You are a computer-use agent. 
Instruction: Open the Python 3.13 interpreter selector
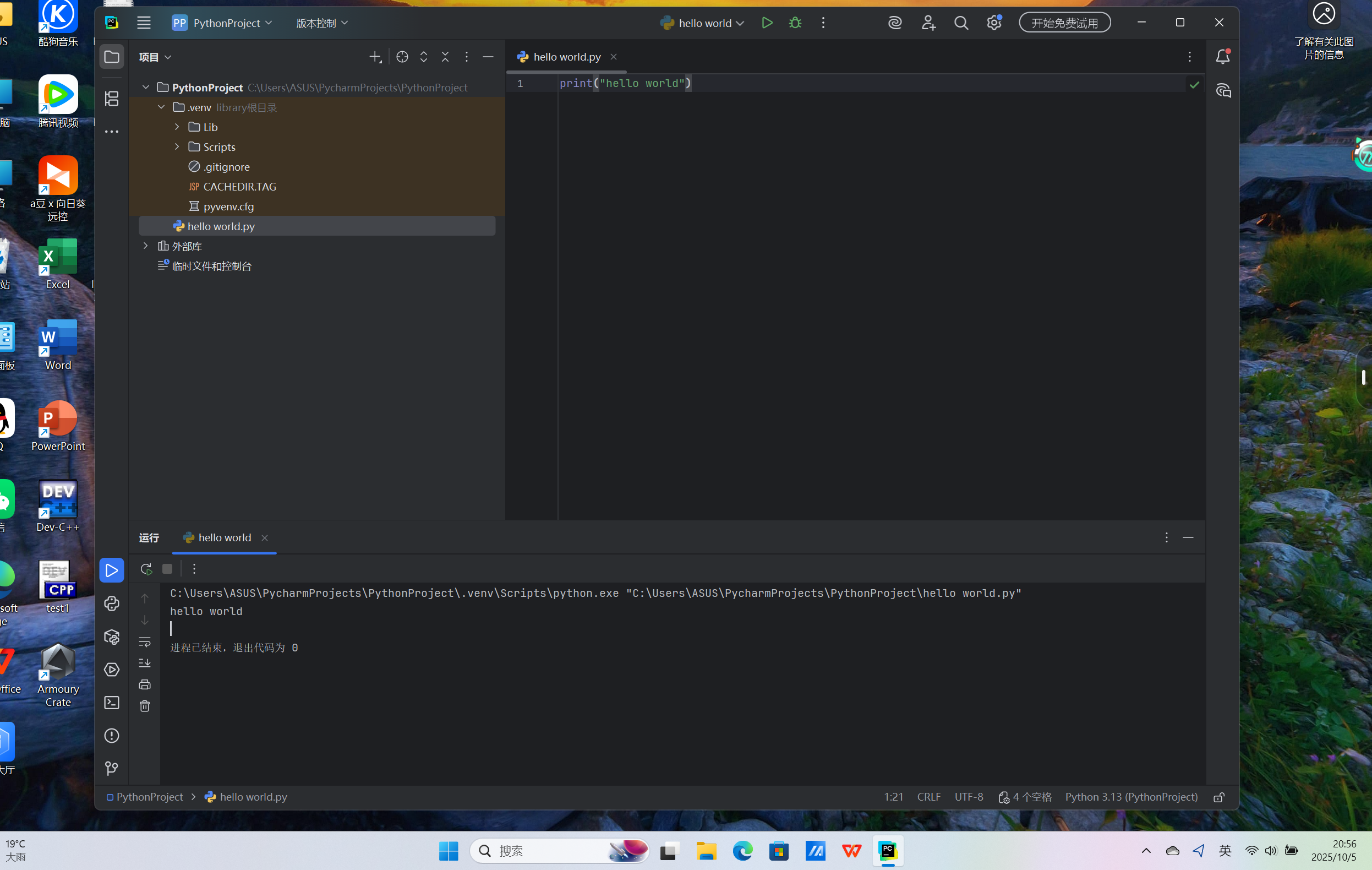[1131, 796]
